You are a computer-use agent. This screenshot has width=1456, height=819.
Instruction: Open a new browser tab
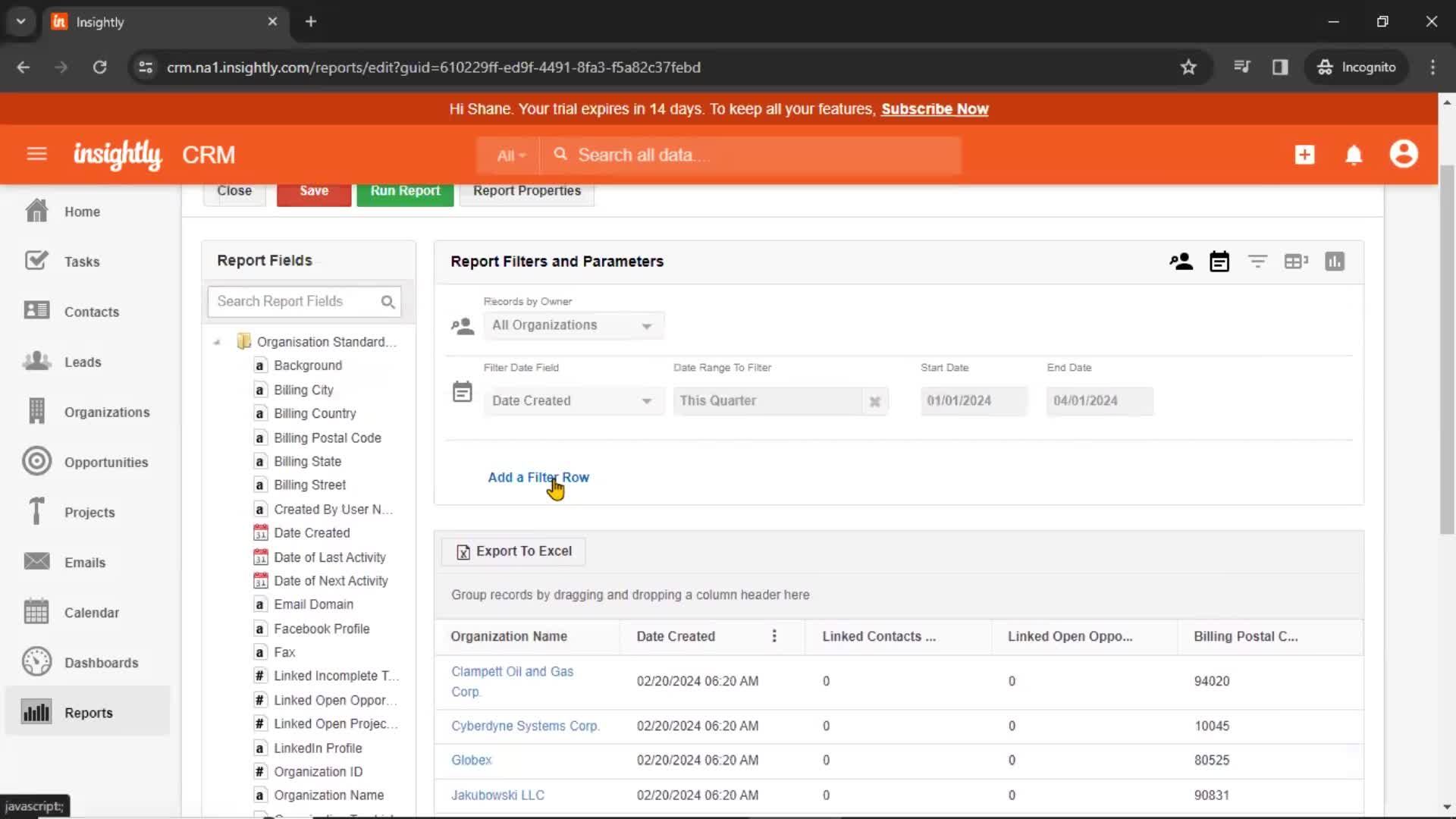[x=311, y=21]
